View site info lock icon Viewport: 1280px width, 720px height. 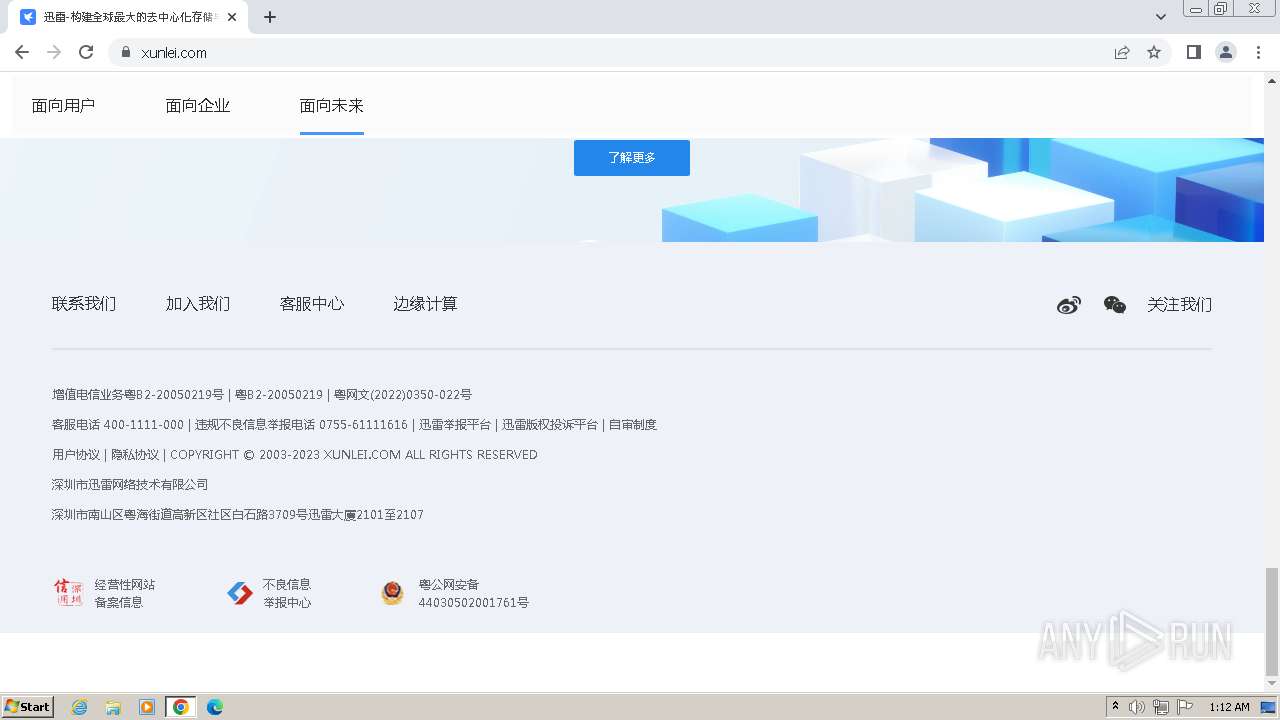coord(126,52)
